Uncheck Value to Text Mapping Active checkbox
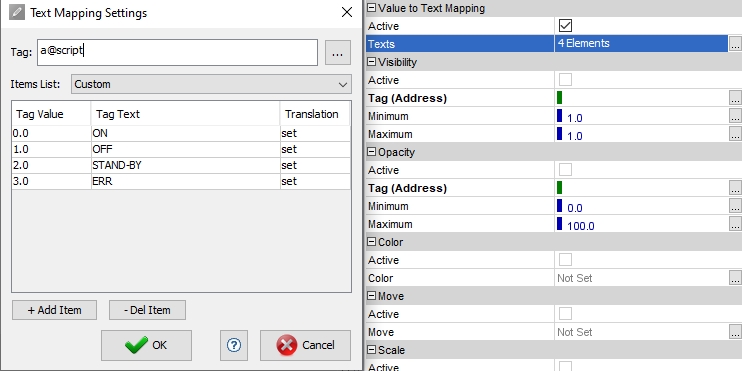742x371 pixels. click(565, 26)
